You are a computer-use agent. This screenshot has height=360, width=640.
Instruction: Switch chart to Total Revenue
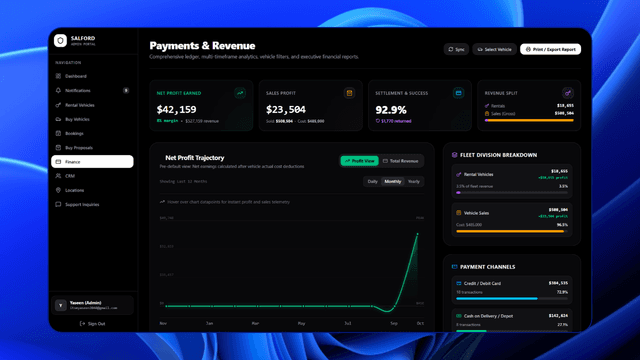(400, 161)
